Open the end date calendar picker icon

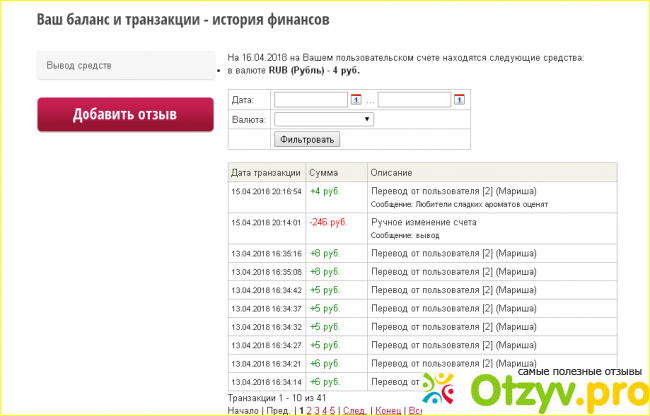coord(459,99)
